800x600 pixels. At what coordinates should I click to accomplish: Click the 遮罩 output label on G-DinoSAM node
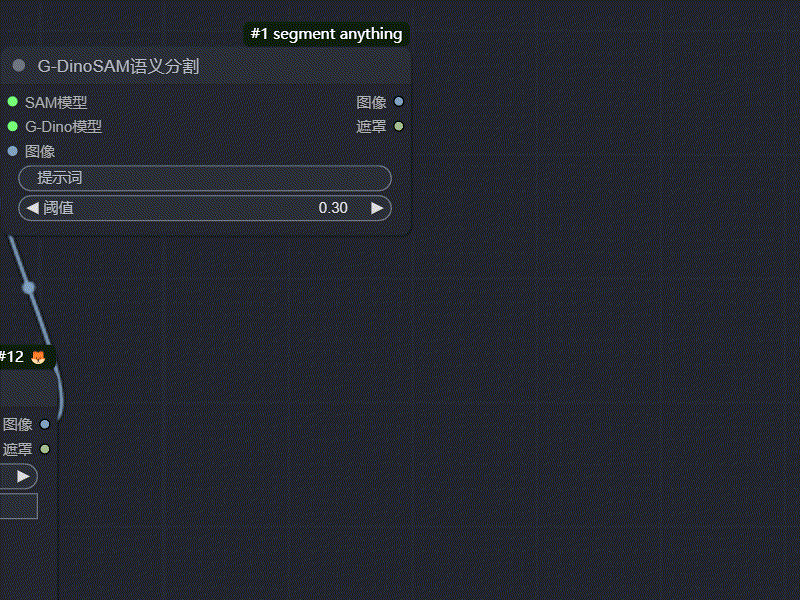tap(371, 127)
